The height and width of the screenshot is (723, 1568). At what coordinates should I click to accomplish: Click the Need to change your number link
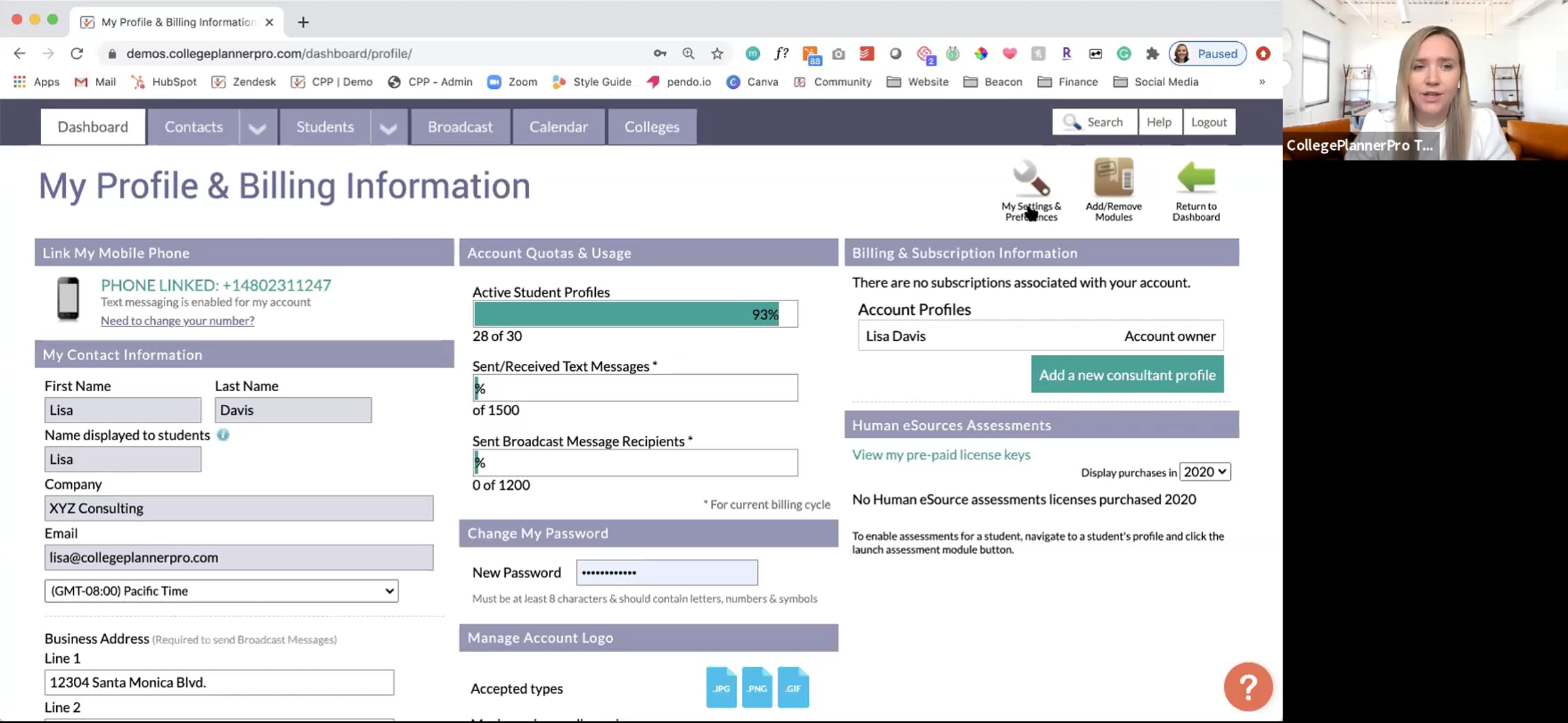coord(178,321)
